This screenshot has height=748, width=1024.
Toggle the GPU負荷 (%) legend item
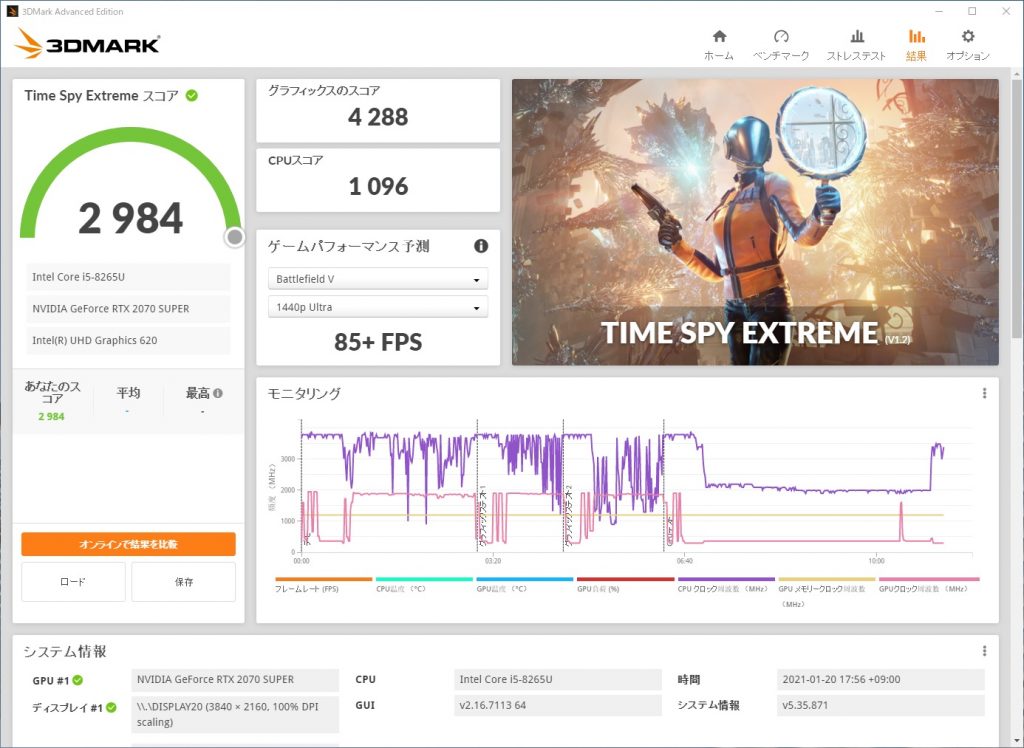625,584
